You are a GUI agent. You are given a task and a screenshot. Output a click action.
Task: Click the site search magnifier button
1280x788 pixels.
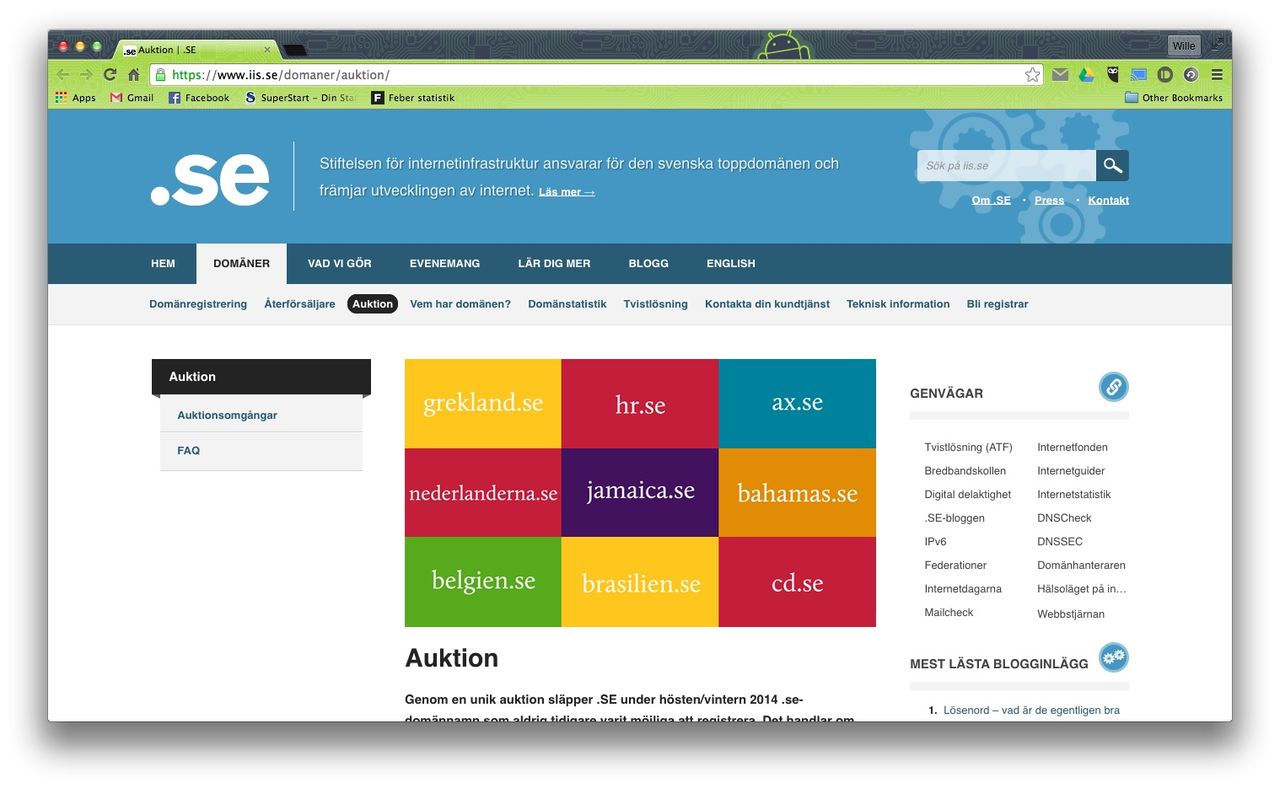1112,166
